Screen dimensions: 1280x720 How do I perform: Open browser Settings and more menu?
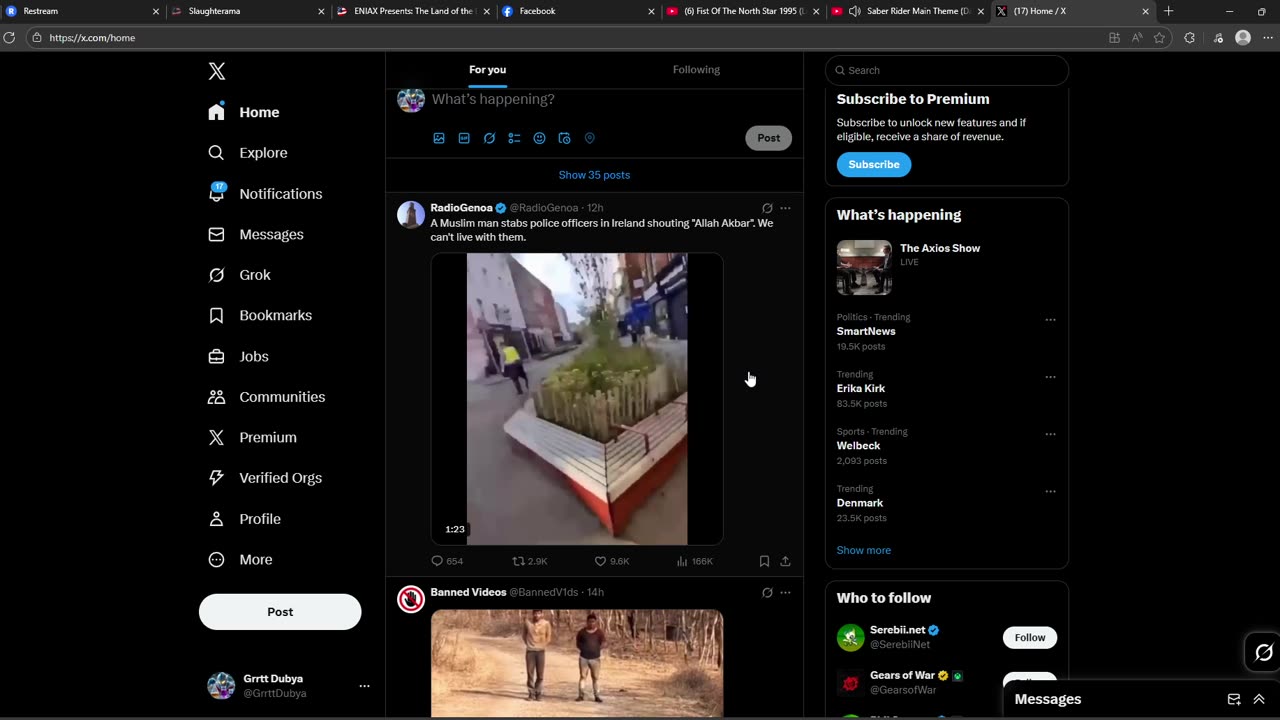pyautogui.click(x=1268, y=38)
